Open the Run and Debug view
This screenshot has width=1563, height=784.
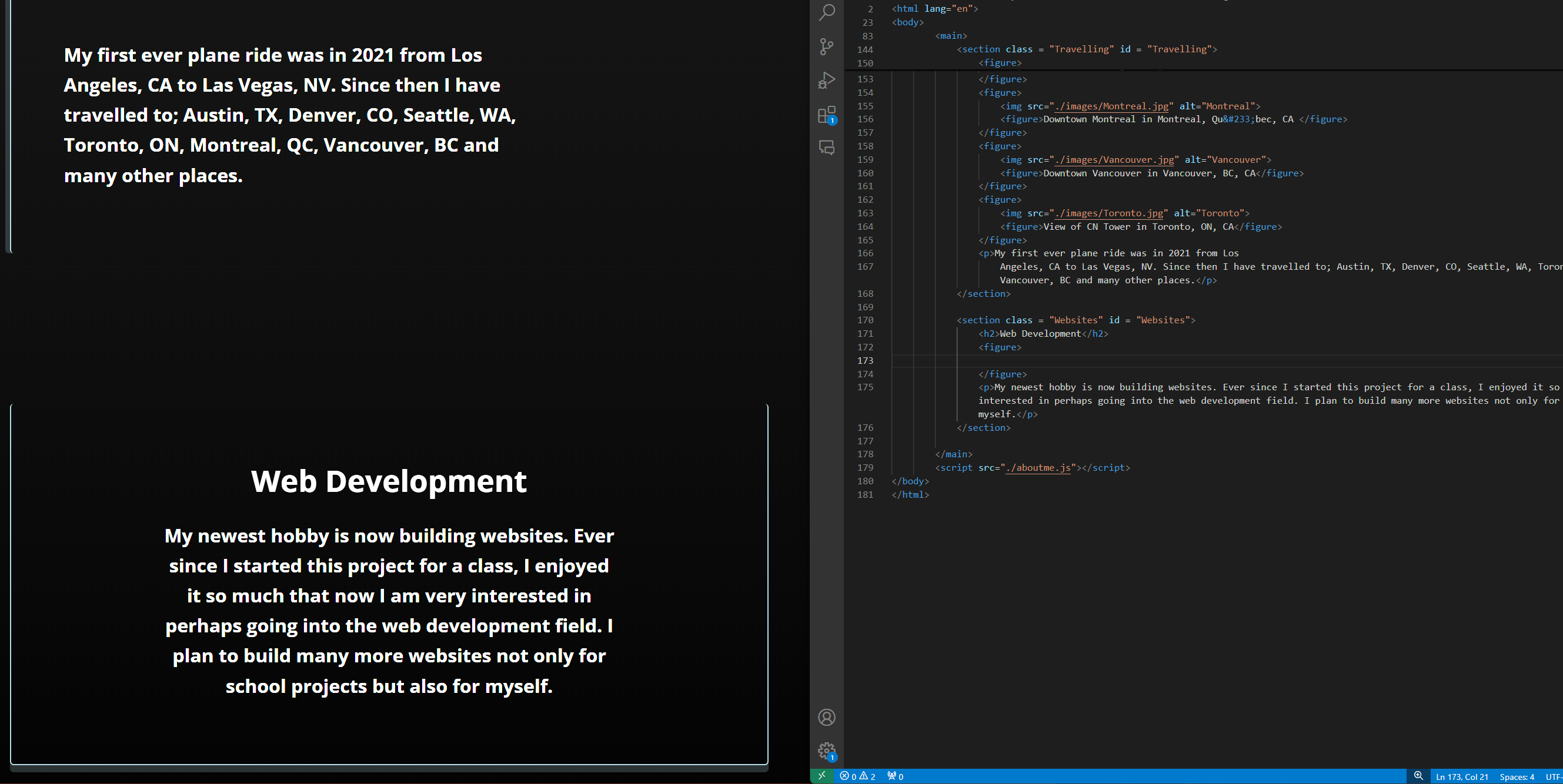click(x=826, y=80)
